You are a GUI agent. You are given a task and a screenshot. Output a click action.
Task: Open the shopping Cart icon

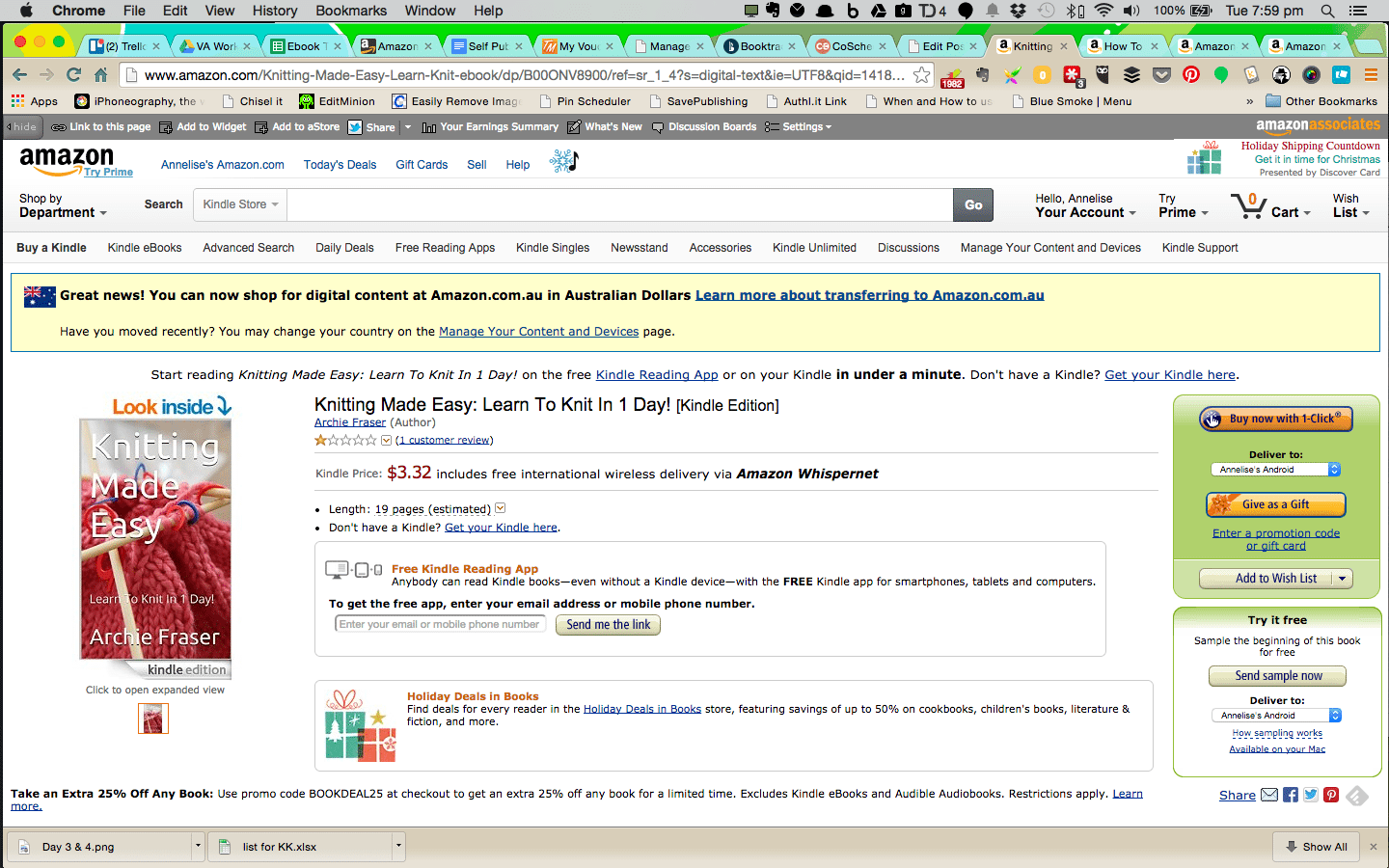point(1249,204)
